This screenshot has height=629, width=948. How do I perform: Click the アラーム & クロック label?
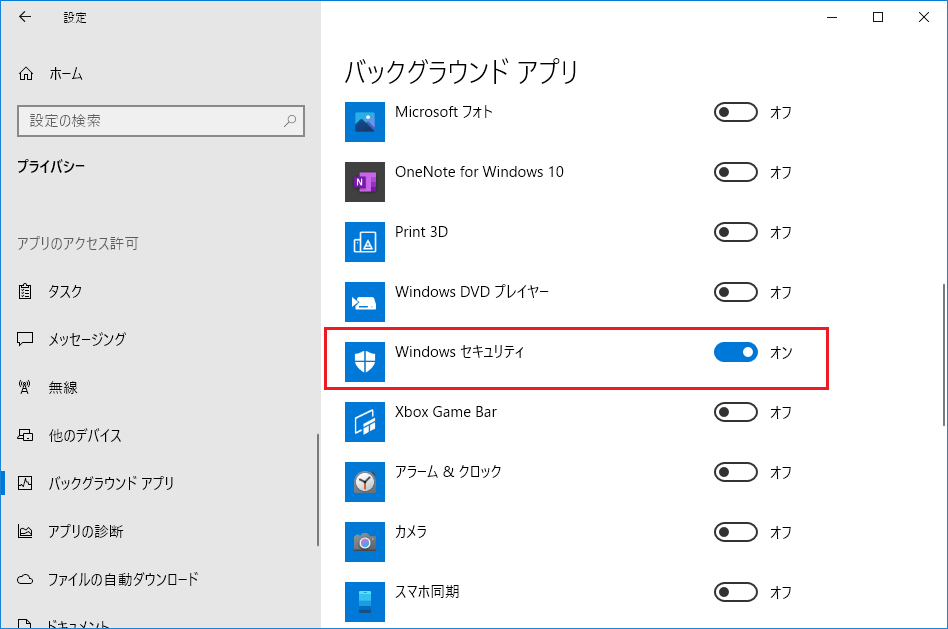click(448, 471)
